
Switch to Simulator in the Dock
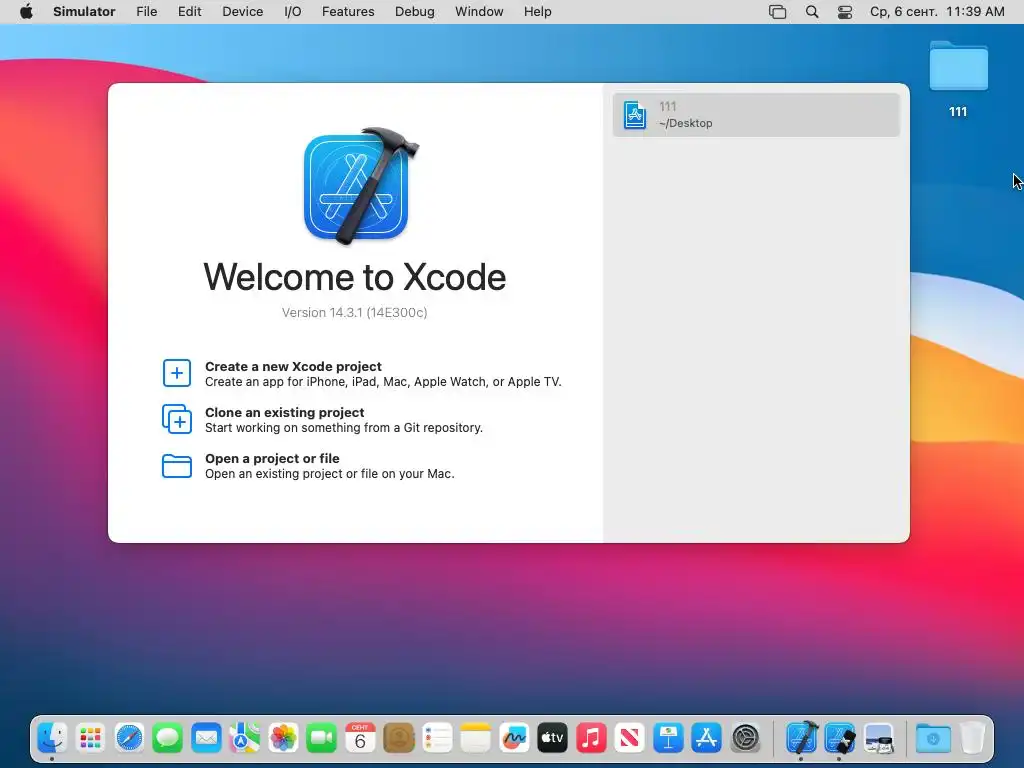pyautogui.click(x=840, y=739)
